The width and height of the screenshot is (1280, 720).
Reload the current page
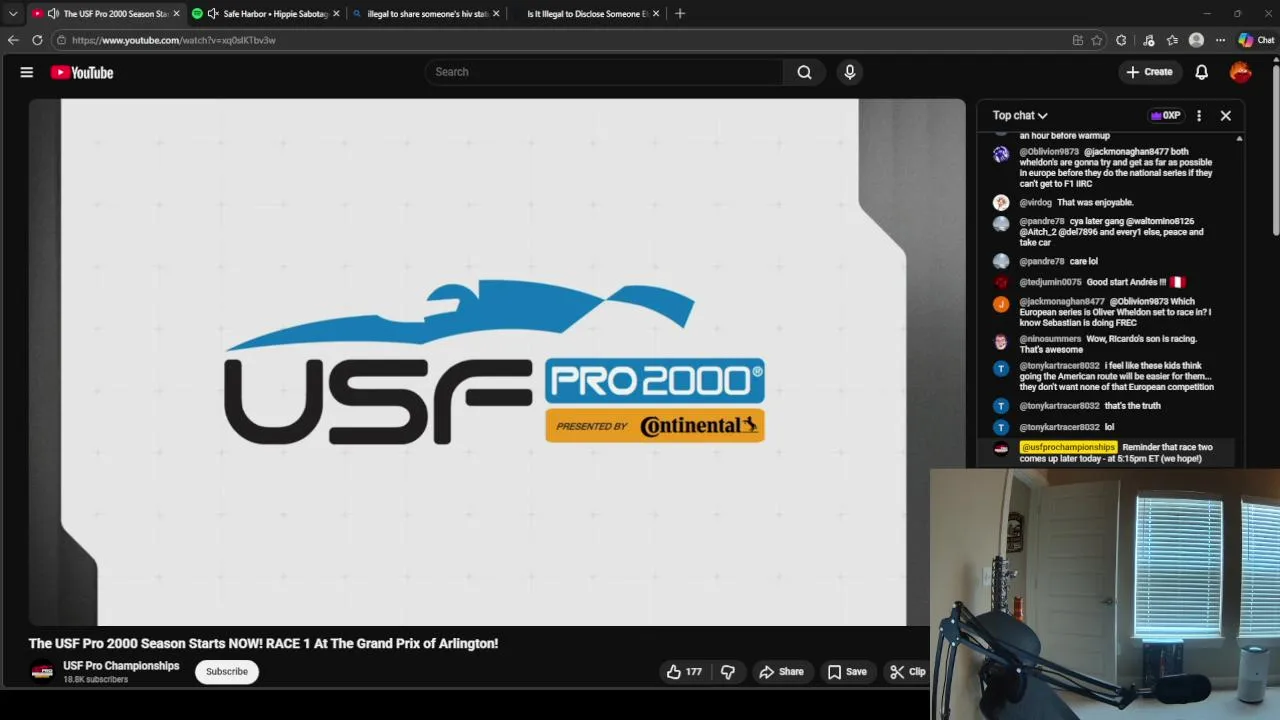[37, 40]
